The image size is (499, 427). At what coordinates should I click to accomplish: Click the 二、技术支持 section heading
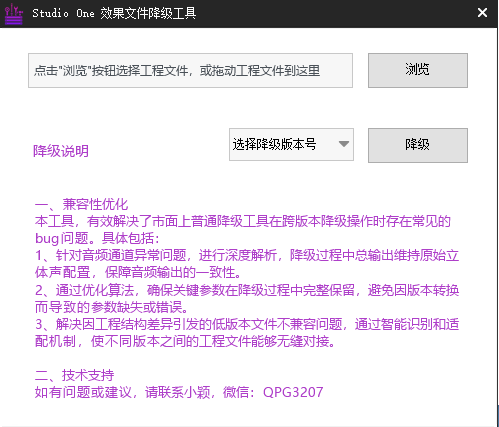pyautogui.click(x=74, y=375)
